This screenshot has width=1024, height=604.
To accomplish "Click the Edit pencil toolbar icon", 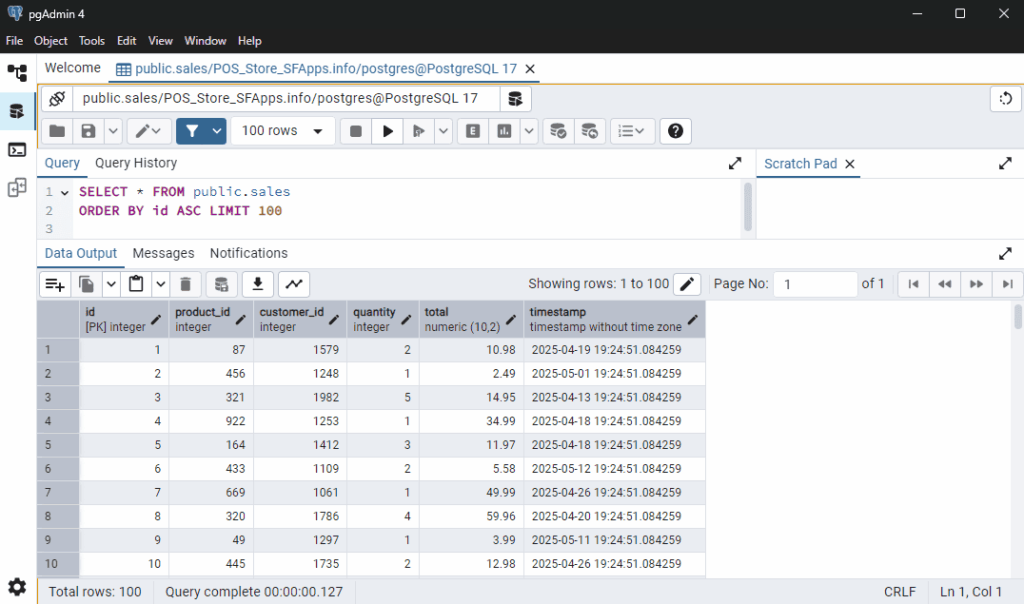I will [x=142, y=131].
